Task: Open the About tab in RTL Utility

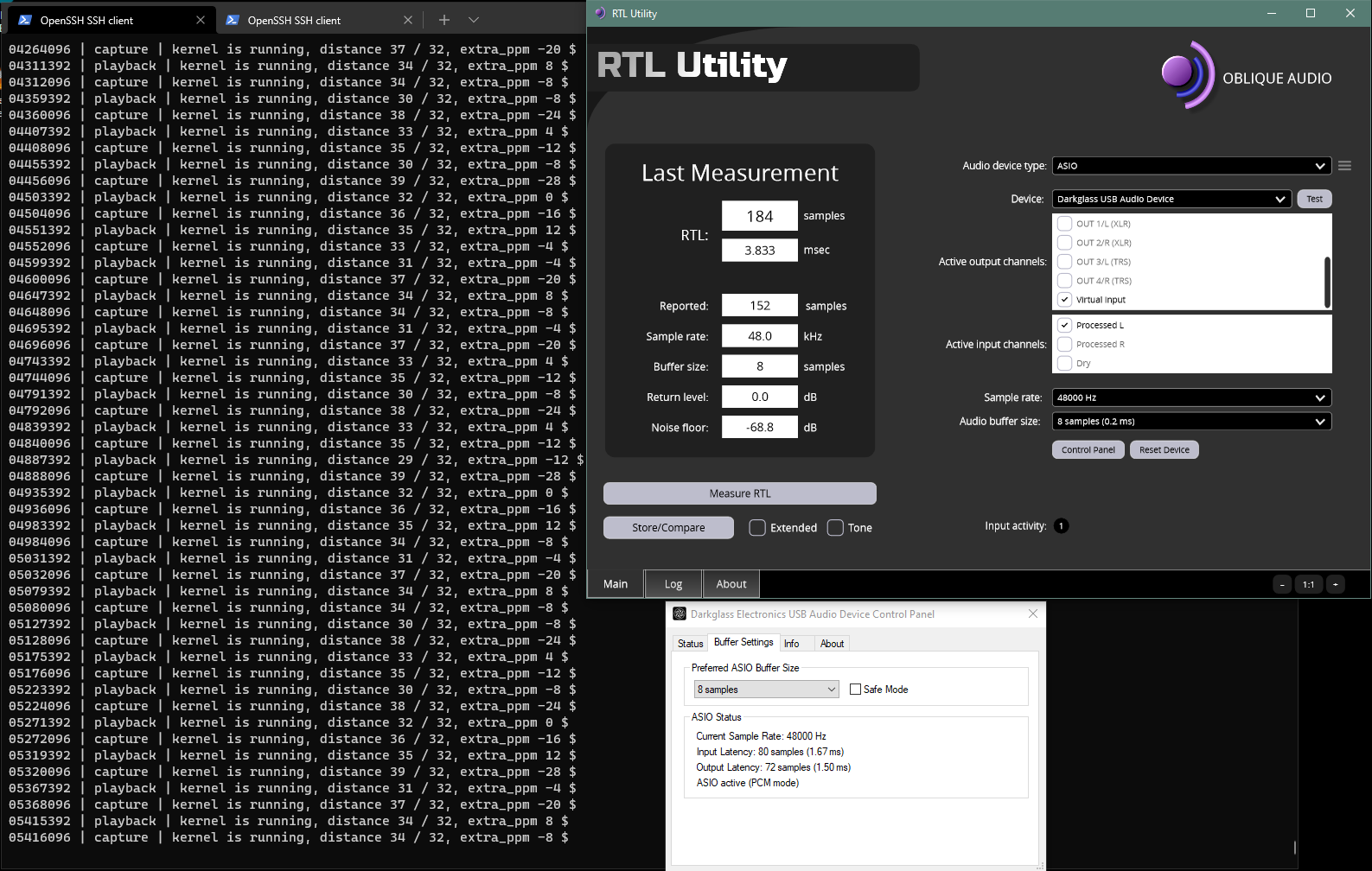Action: (731, 584)
